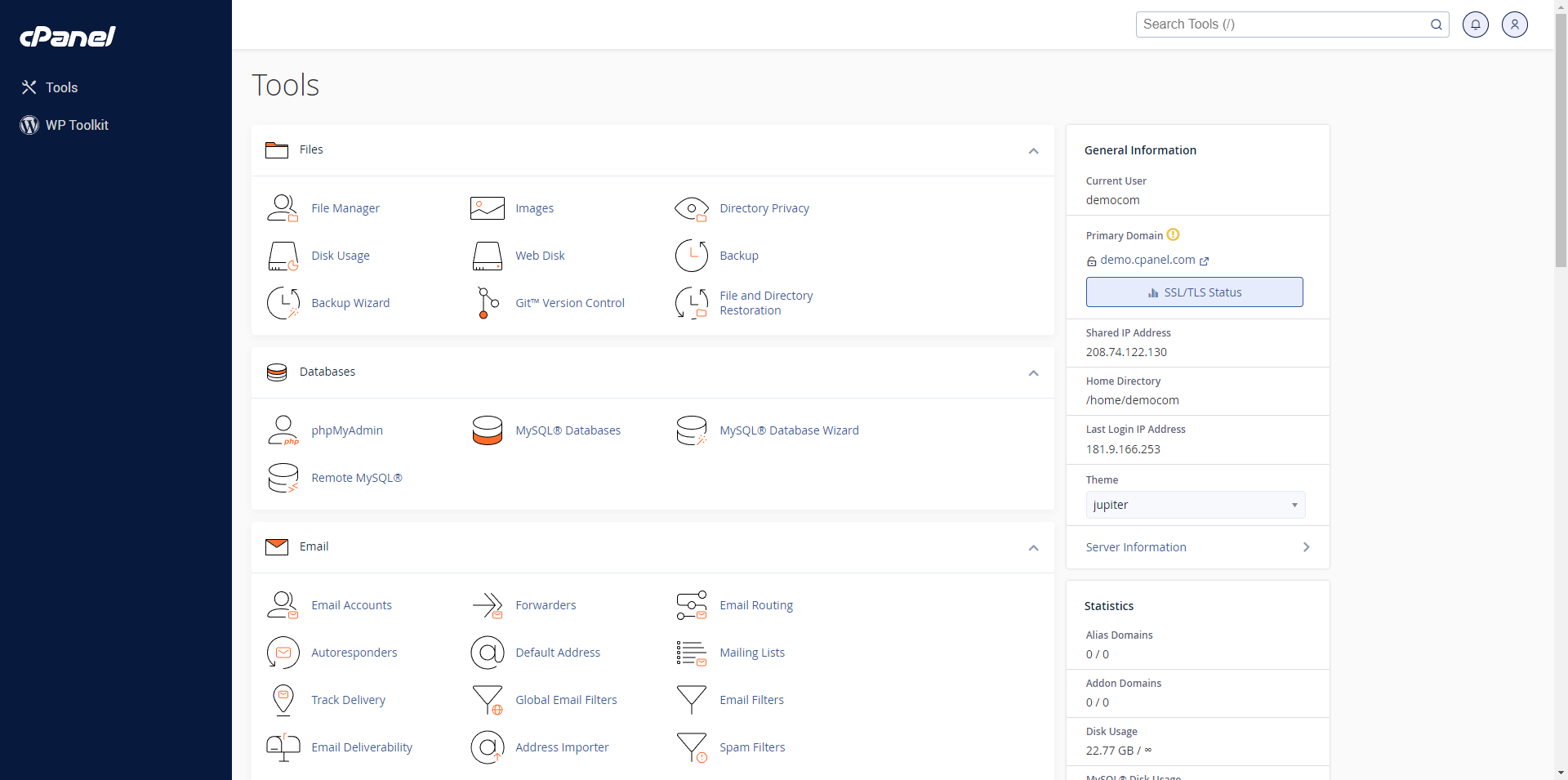Open the Spam Filters icon
The height and width of the screenshot is (780, 1568).
click(x=691, y=747)
